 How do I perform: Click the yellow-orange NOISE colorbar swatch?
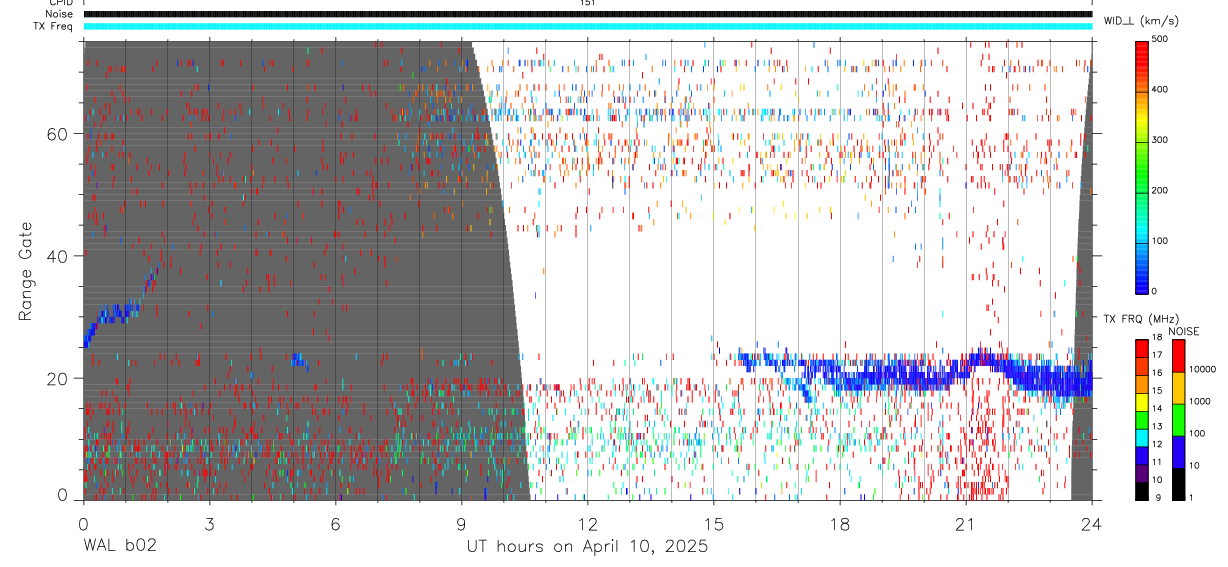click(1177, 387)
